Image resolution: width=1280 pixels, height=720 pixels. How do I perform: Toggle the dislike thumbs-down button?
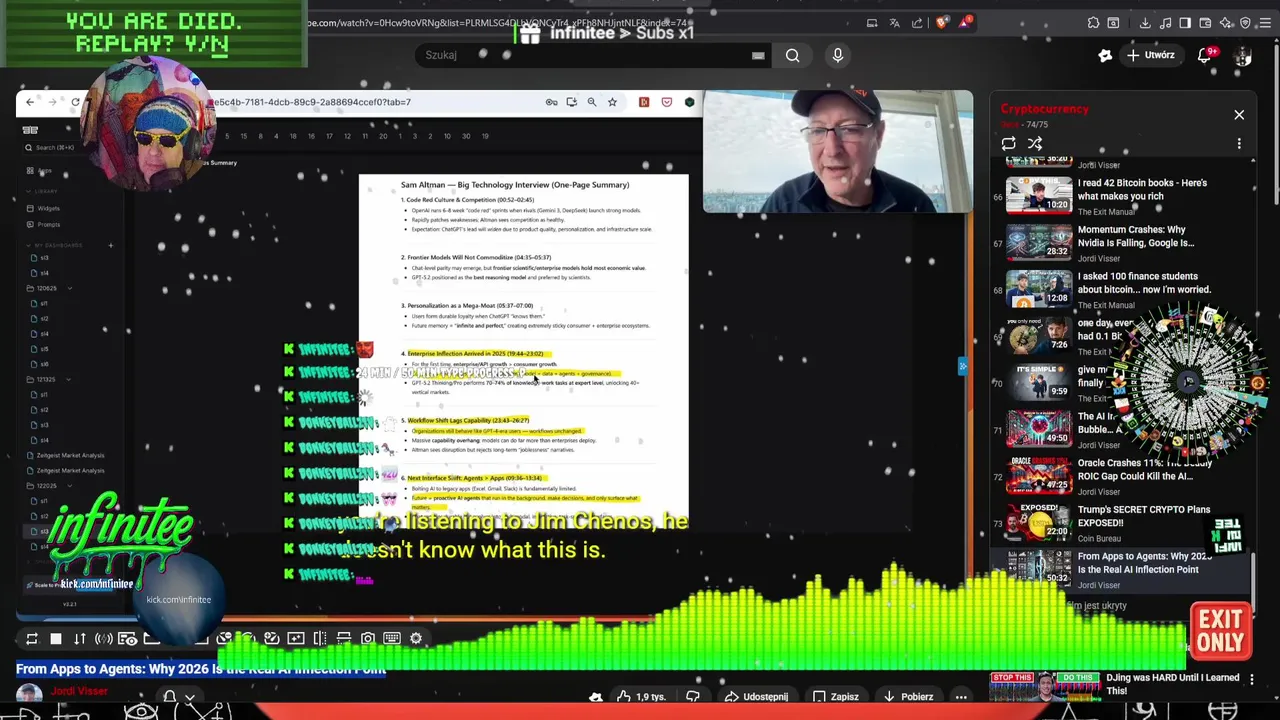[692, 697]
